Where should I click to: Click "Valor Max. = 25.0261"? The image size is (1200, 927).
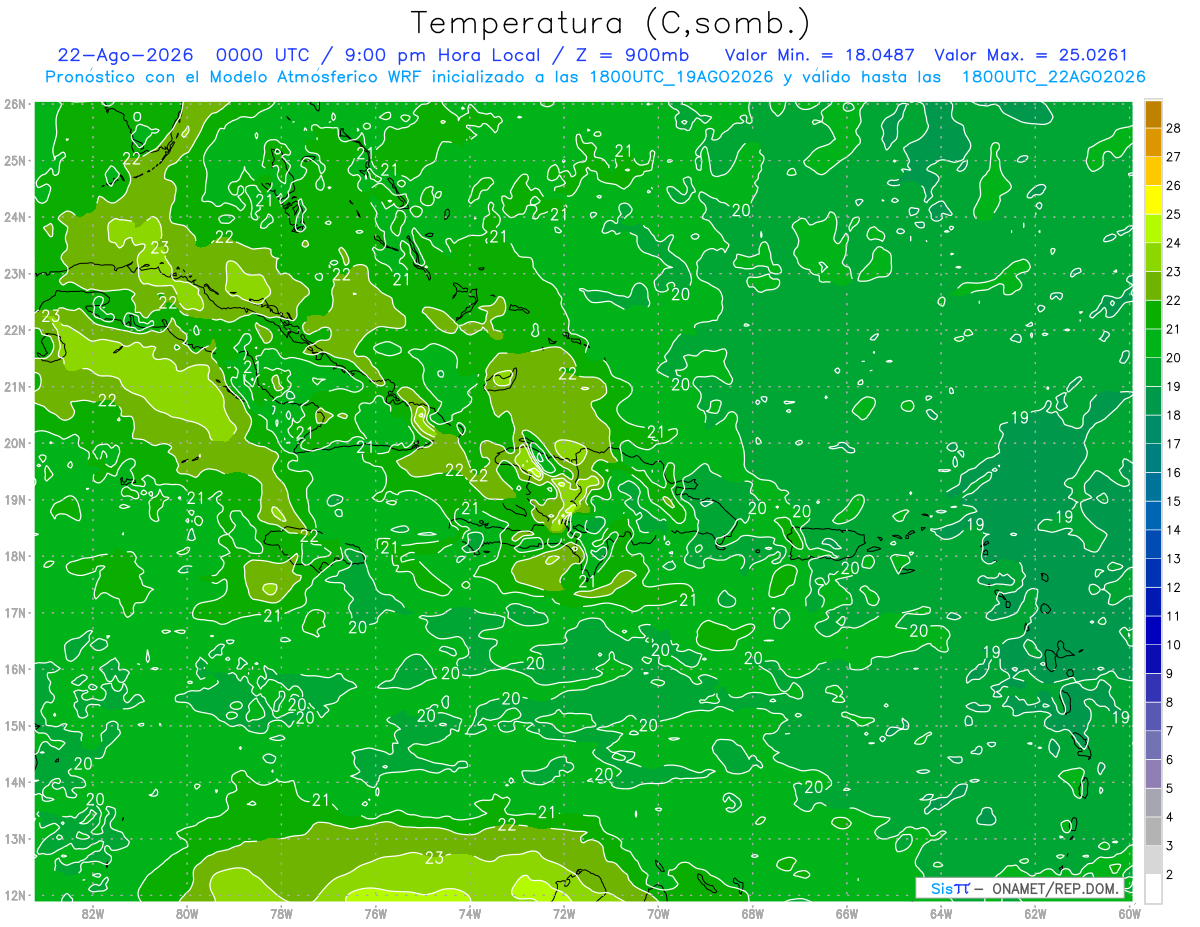pos(1030,55)
